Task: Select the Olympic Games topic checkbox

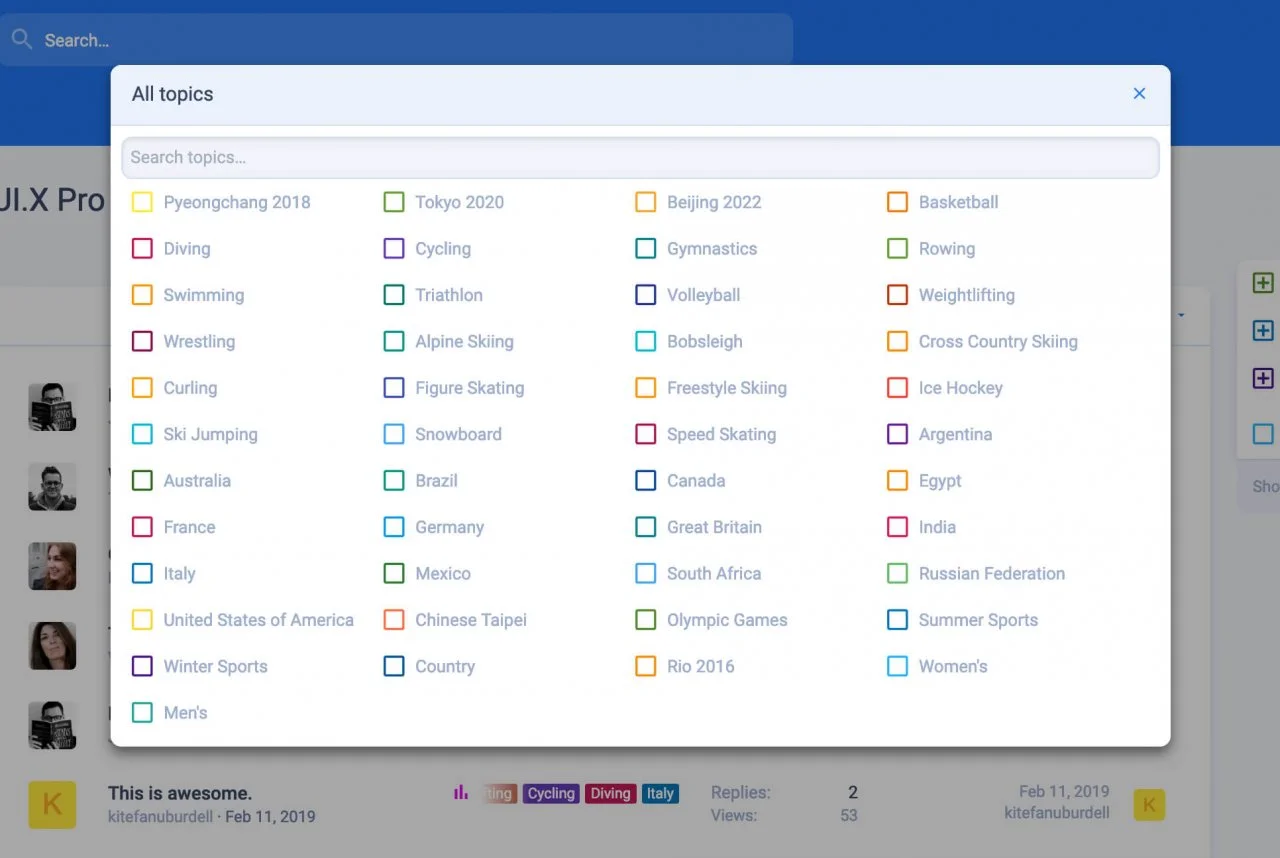Action: (x=646, y=620)
